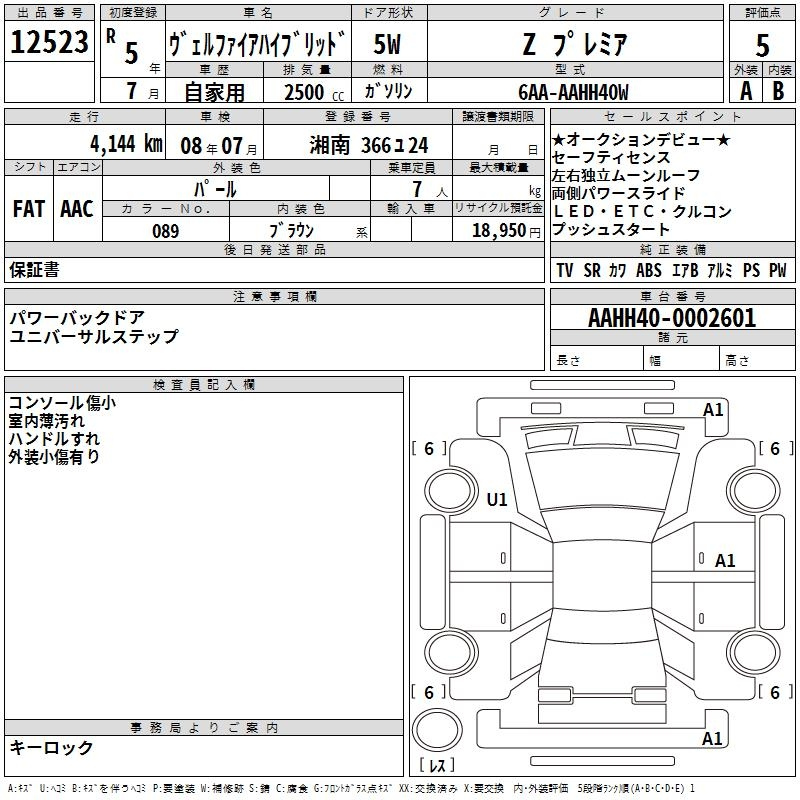Click sales point 左右独立ムーンルーフ
The height and width of the screenshot is (800, 800).
pos(626,176)
